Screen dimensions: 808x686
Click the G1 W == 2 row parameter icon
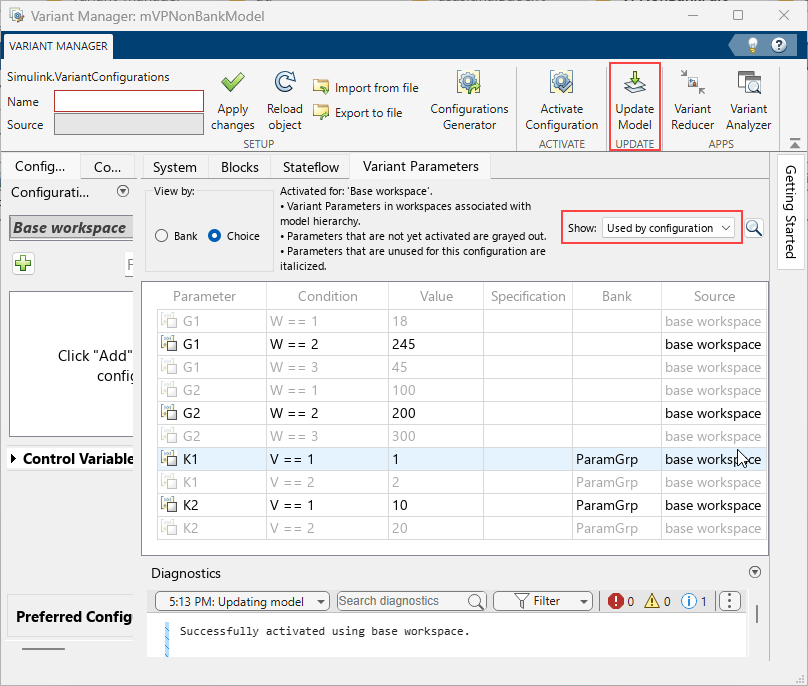click(x=169, y=343)
